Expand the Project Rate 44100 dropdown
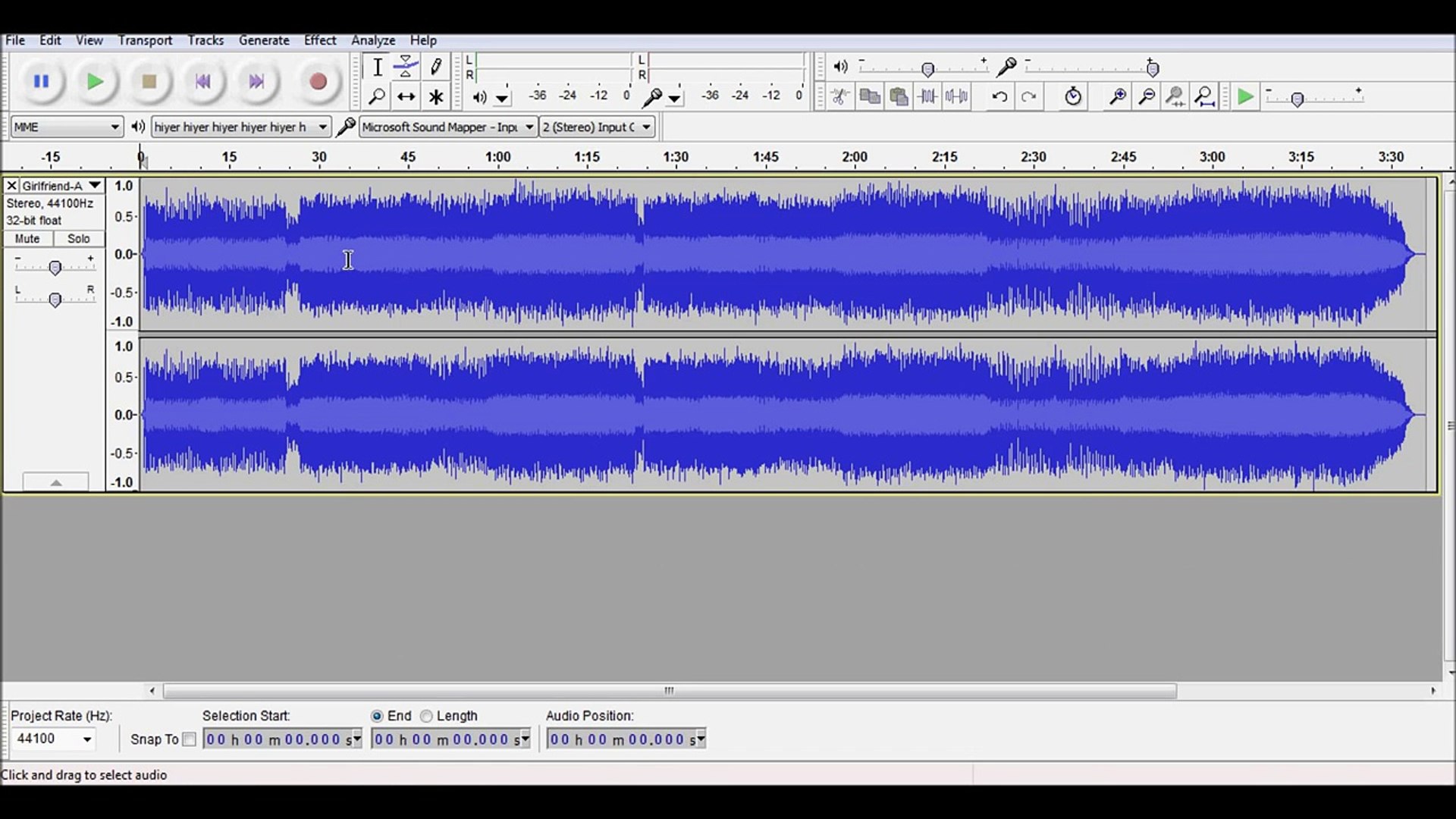Image resolution: width=1456 pixels, height=819 pixels. pyautogui.click(x=87, y=739)
